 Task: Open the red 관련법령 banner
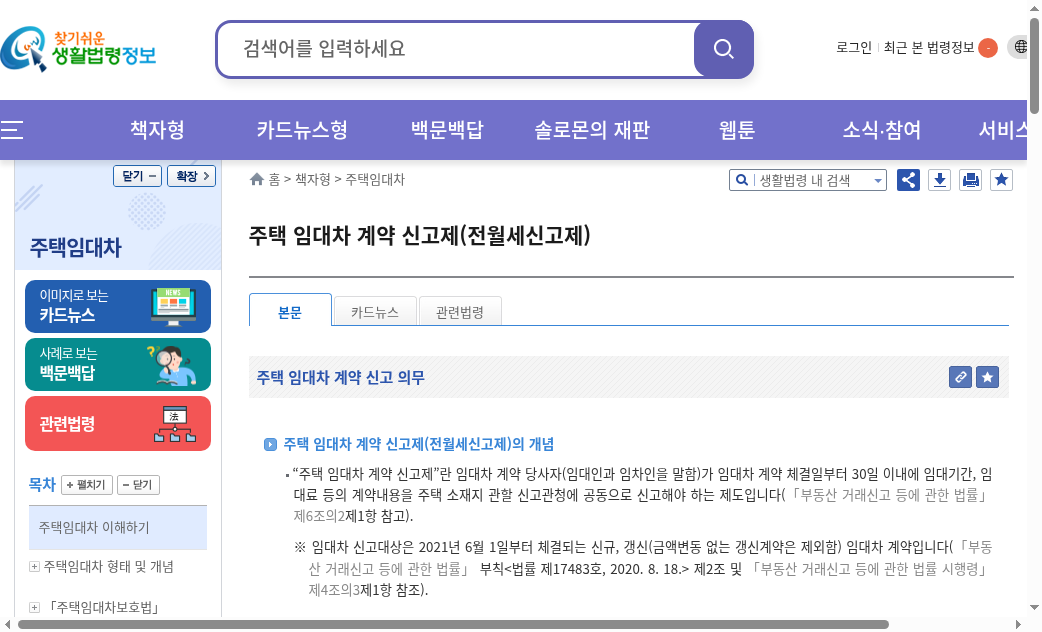click(118, 423)
